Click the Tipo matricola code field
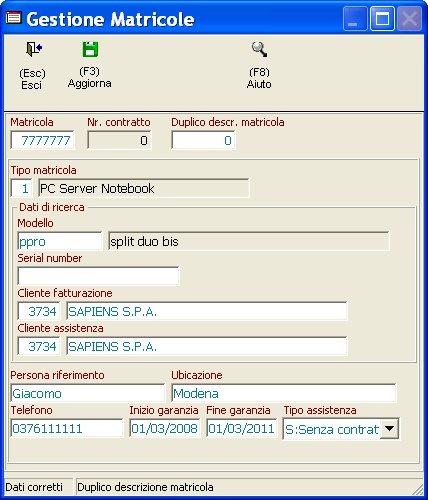Viewport: 428px width, 500px height. pos(22,189)
